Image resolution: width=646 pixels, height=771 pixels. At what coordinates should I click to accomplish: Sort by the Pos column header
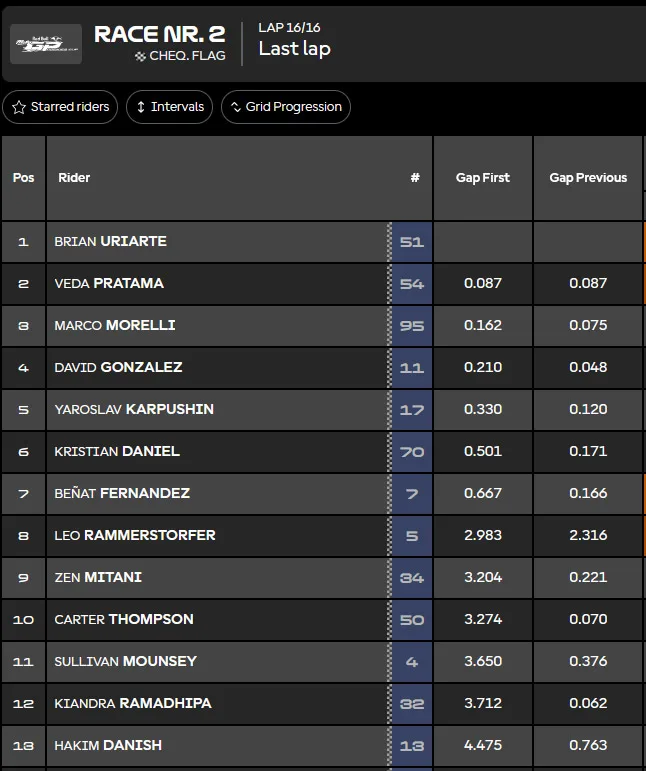(x=24, y=178)
